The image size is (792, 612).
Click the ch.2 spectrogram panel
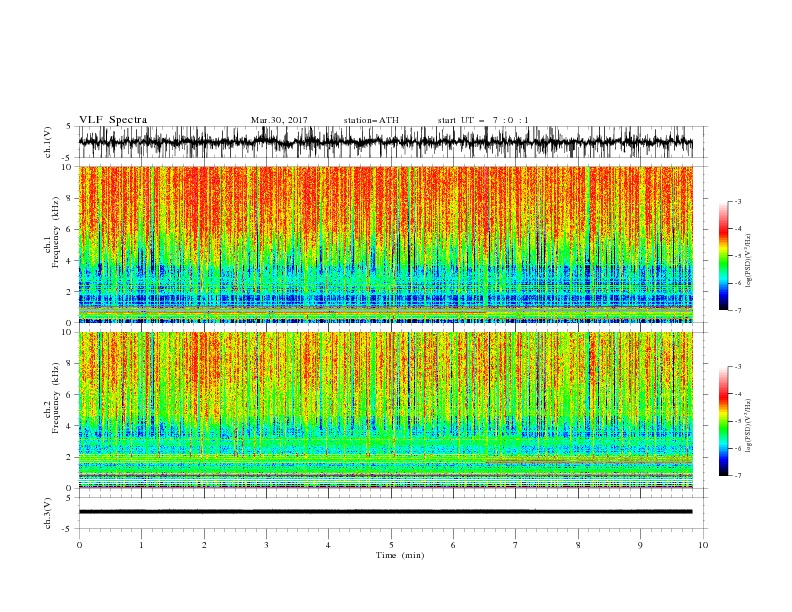(x=385, y=410)
